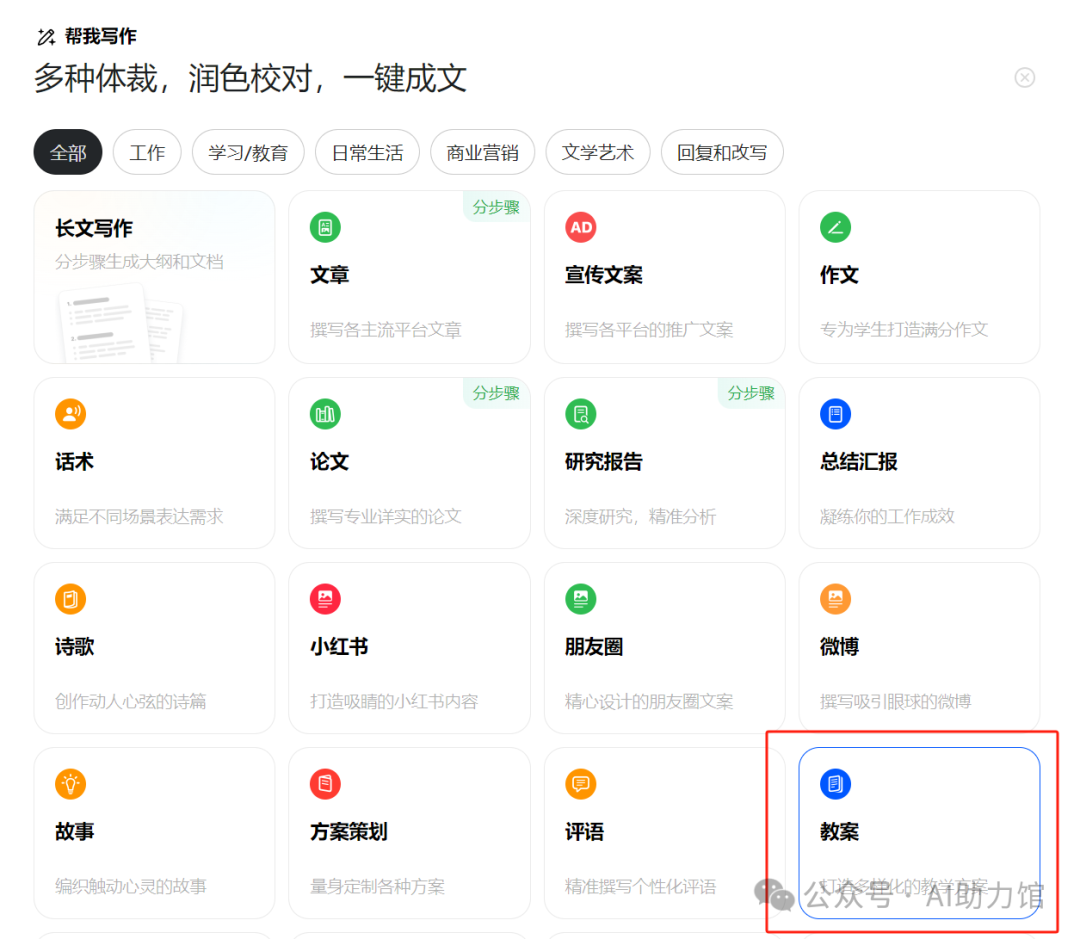Viewport: 1080px width, 939px height.
Task: Open the 故事 card title
Action: click(x=74, y=832)
